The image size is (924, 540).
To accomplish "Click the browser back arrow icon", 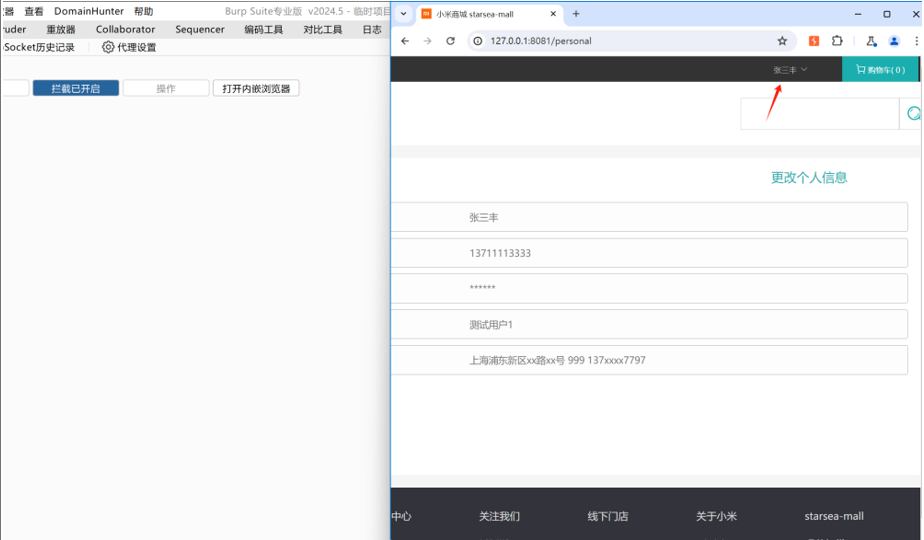I will pyautogui.click(x=405, y=41).
